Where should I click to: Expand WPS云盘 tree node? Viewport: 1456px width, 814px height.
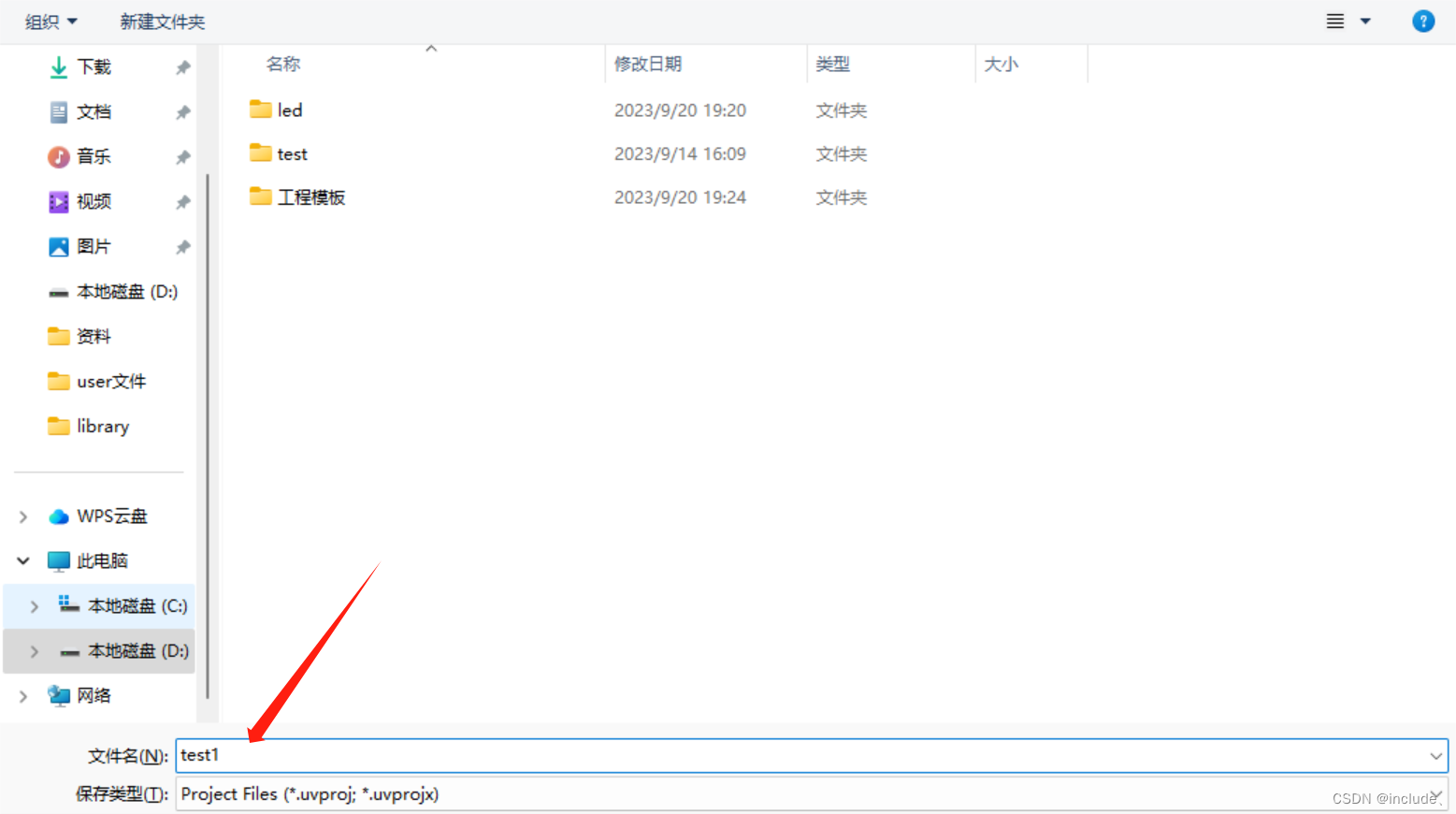23,516
